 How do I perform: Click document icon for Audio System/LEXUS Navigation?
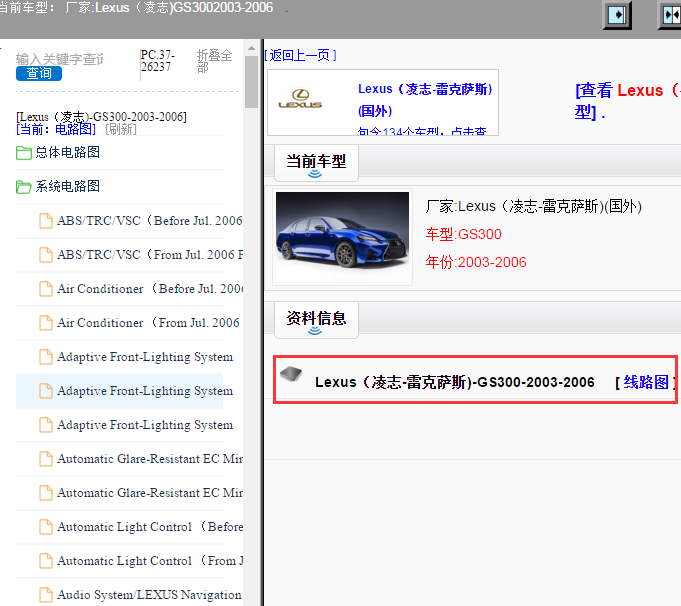tap(46, 595)
